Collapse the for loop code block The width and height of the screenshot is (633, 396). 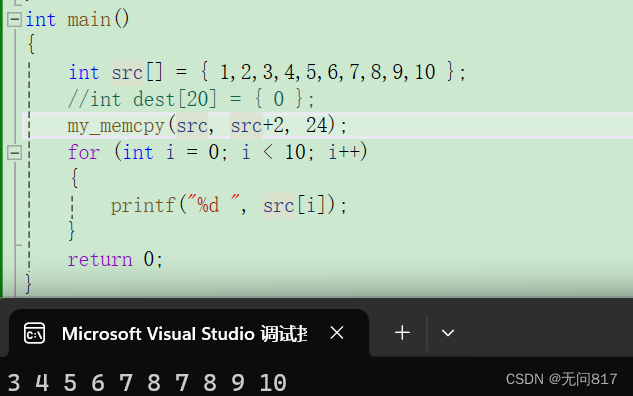click(x=15, y=153)
